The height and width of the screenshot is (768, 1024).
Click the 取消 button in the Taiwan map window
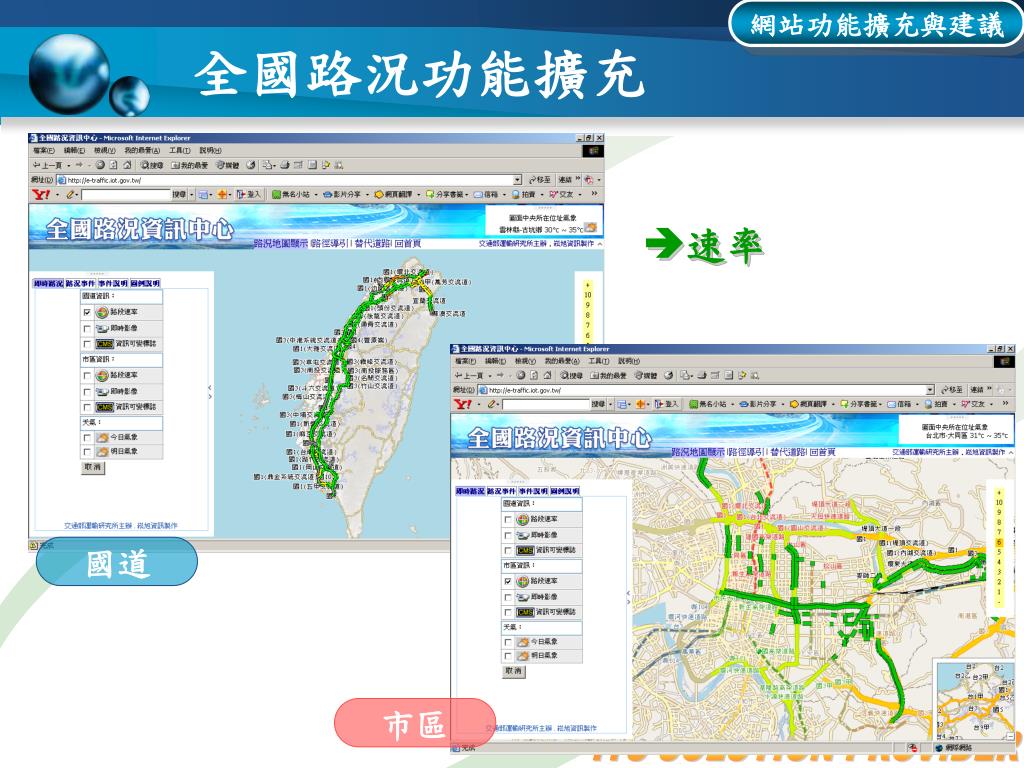[93, 468]
